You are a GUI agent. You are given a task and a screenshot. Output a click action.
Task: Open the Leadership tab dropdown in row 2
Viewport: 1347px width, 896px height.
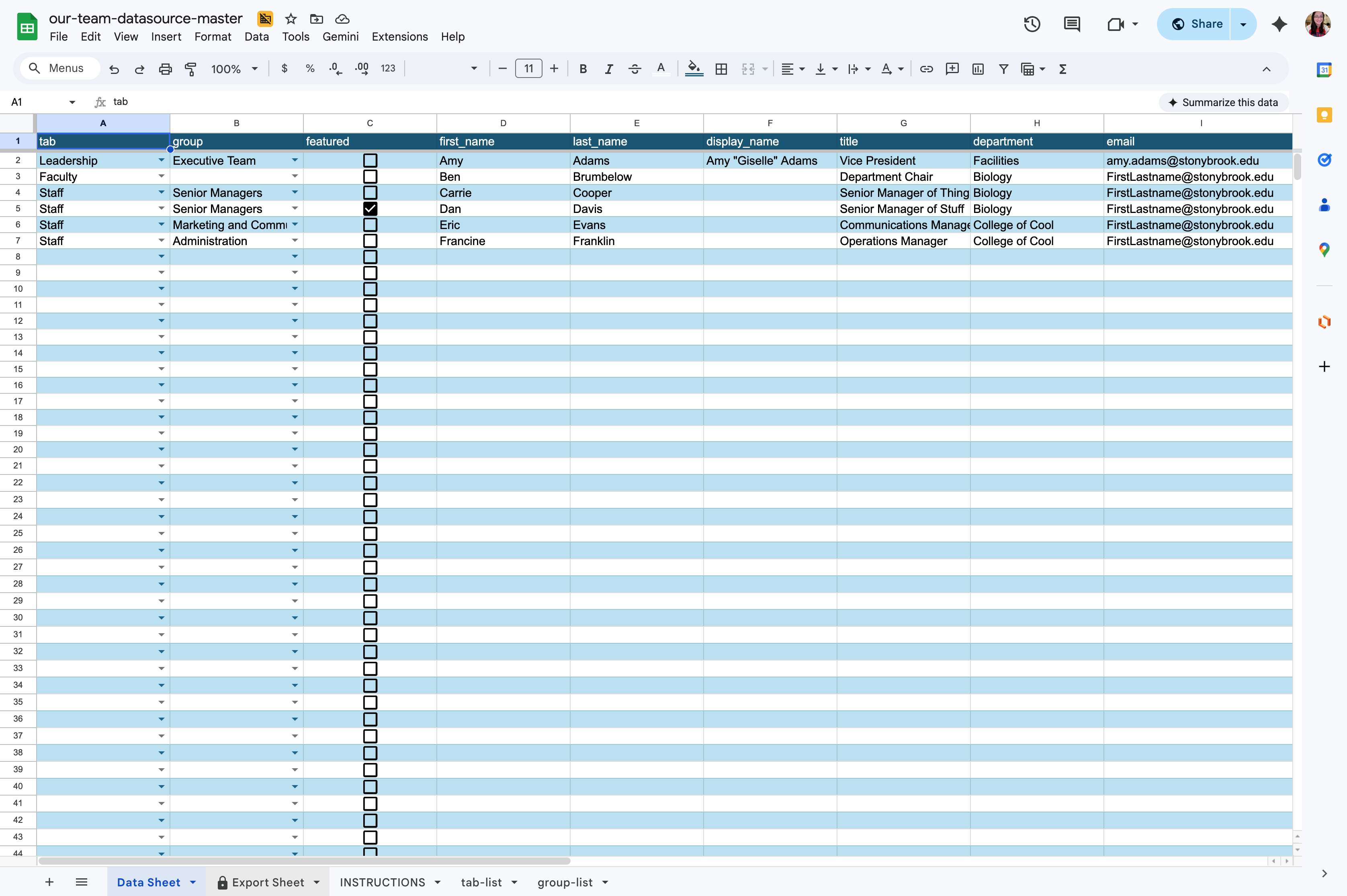click(x=161, y=161)
